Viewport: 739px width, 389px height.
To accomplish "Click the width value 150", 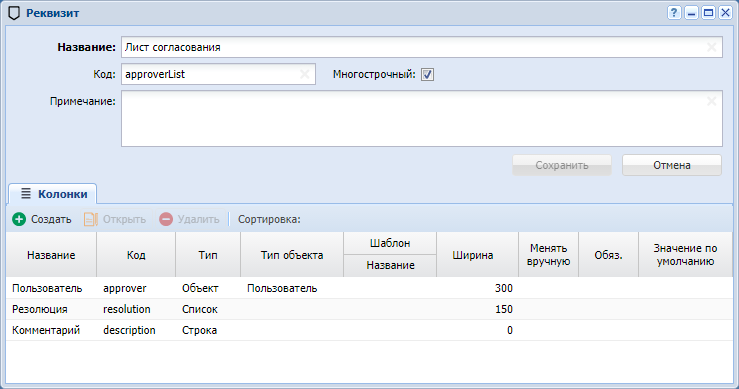I will click(504, 309).
